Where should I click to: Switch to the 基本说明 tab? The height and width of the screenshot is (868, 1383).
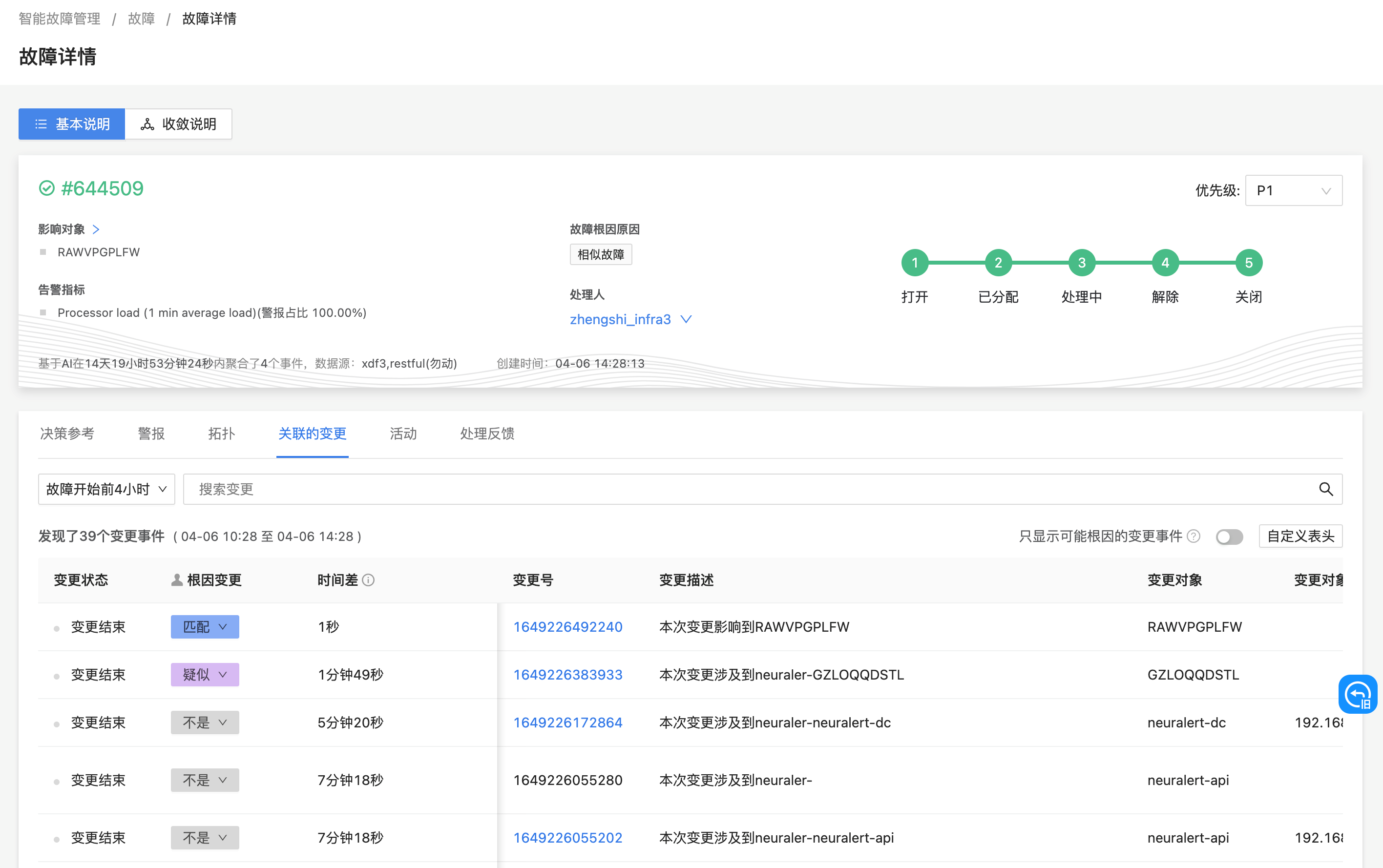tap(72, 124)
